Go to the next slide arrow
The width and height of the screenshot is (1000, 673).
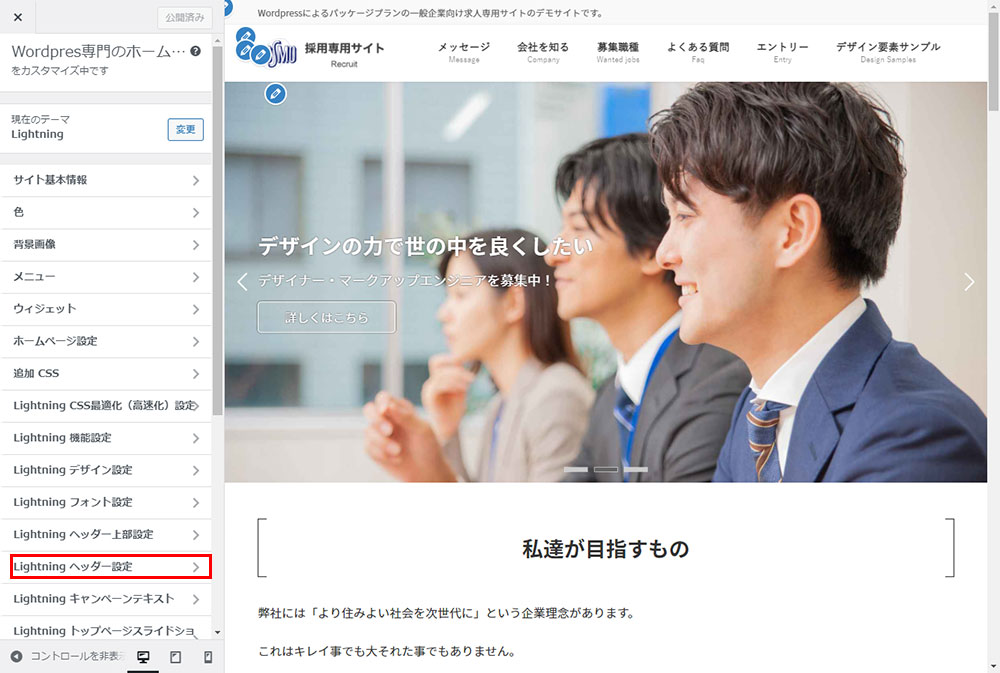(x=968, y=282)
